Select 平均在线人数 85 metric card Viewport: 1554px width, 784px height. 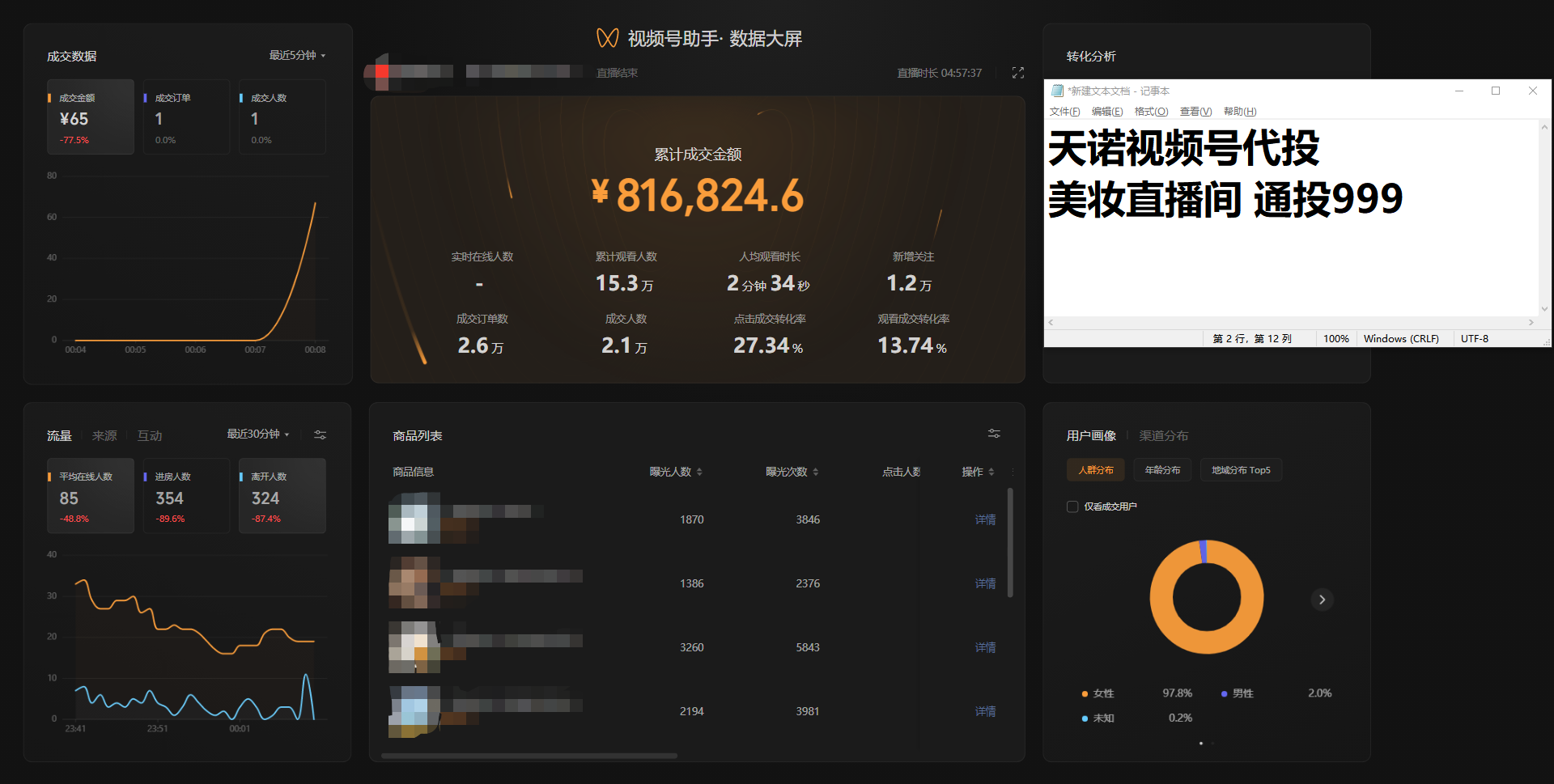point(91,496)
